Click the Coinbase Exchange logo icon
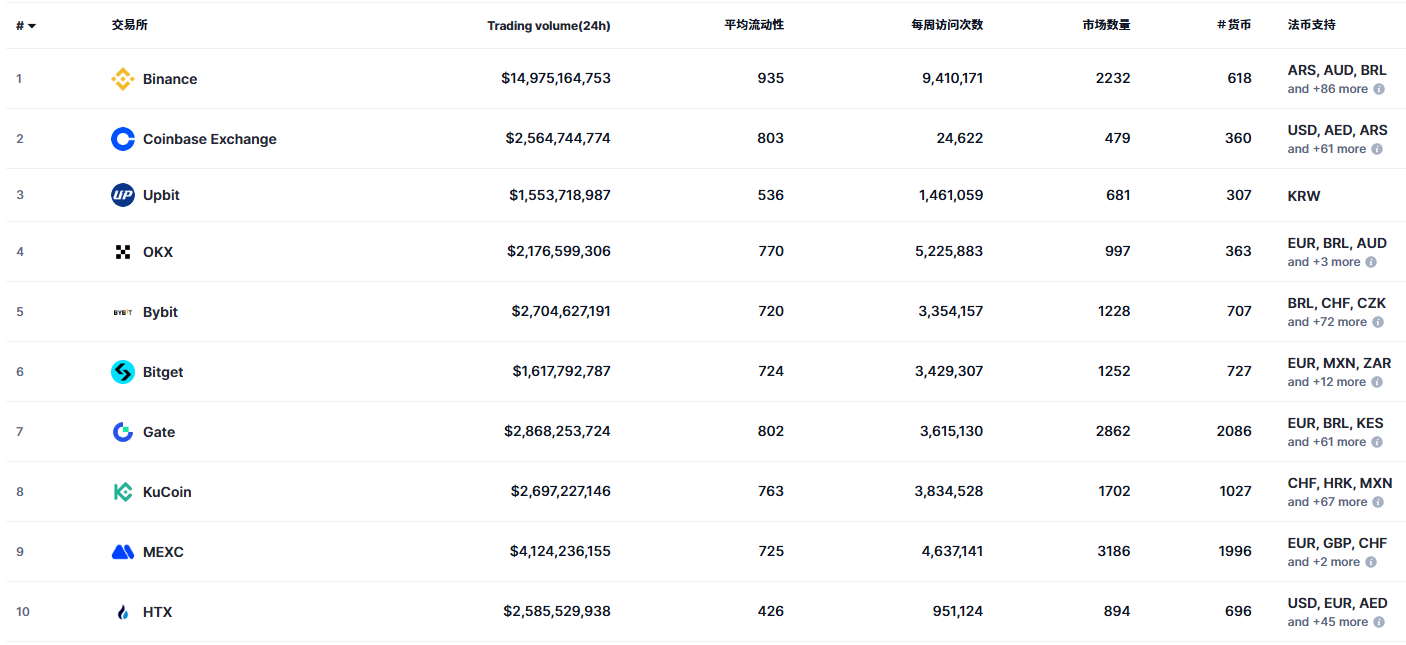The width and height of the screenshot is (1406, 645). coord(123,139)
